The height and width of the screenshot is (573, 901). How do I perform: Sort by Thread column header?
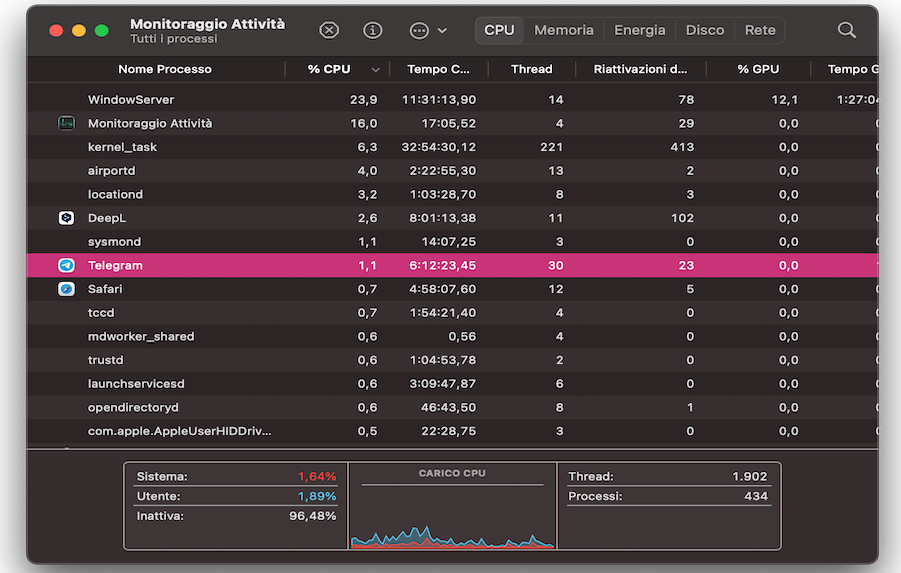pos(531,69)
